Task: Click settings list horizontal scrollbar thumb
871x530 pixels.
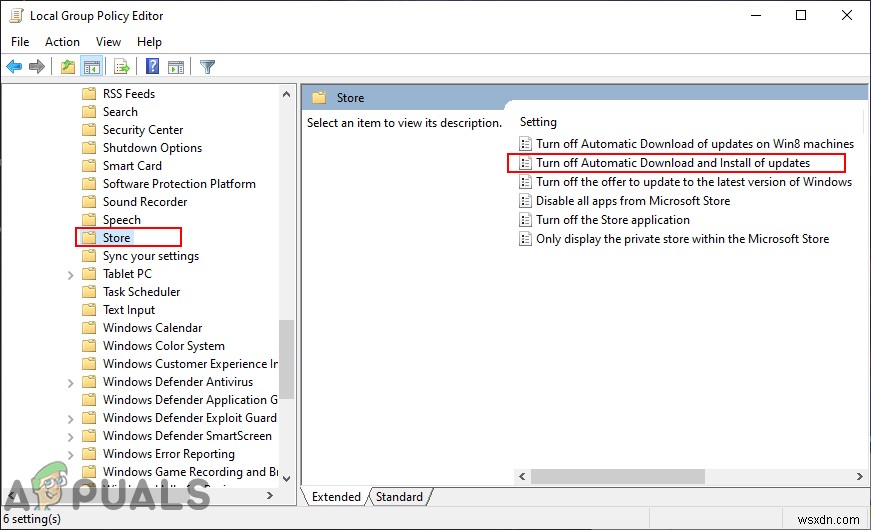Action: tap(618, 476)
